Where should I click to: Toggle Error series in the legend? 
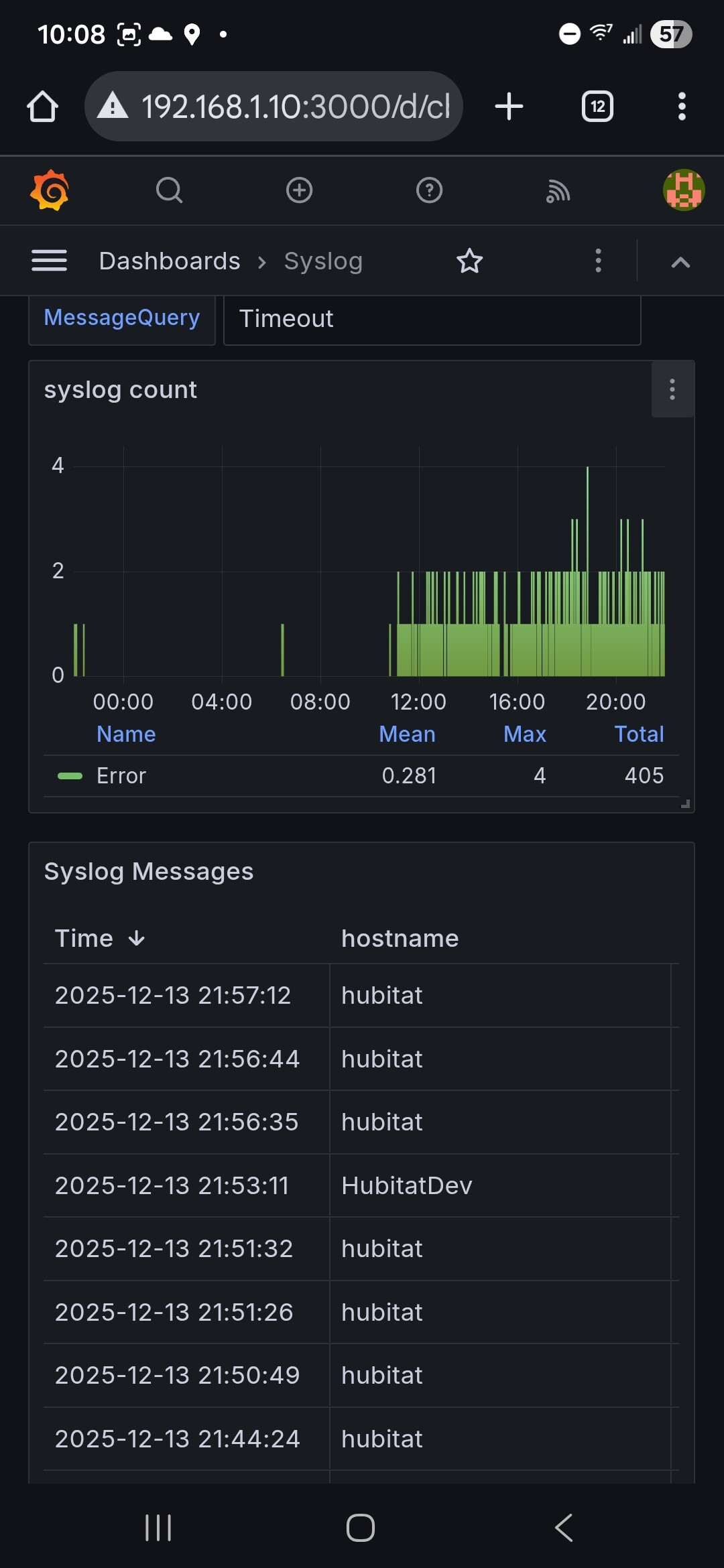coord(121,776)
